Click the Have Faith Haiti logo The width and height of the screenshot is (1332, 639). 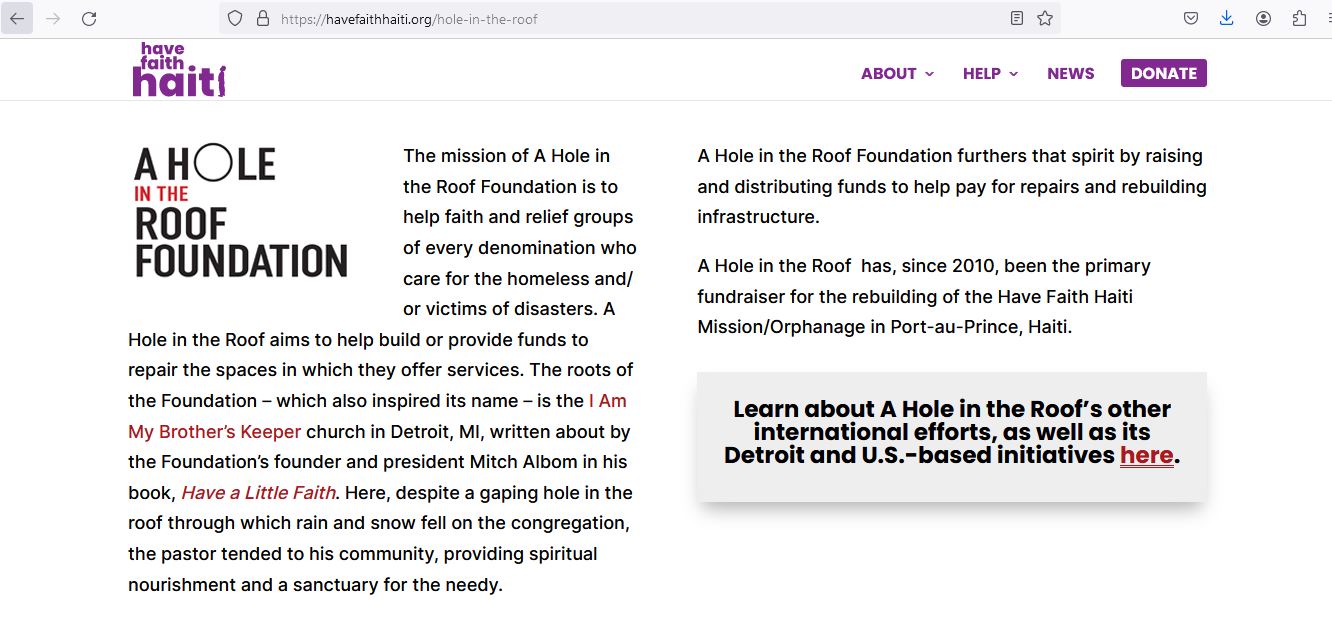coord(179,70)
